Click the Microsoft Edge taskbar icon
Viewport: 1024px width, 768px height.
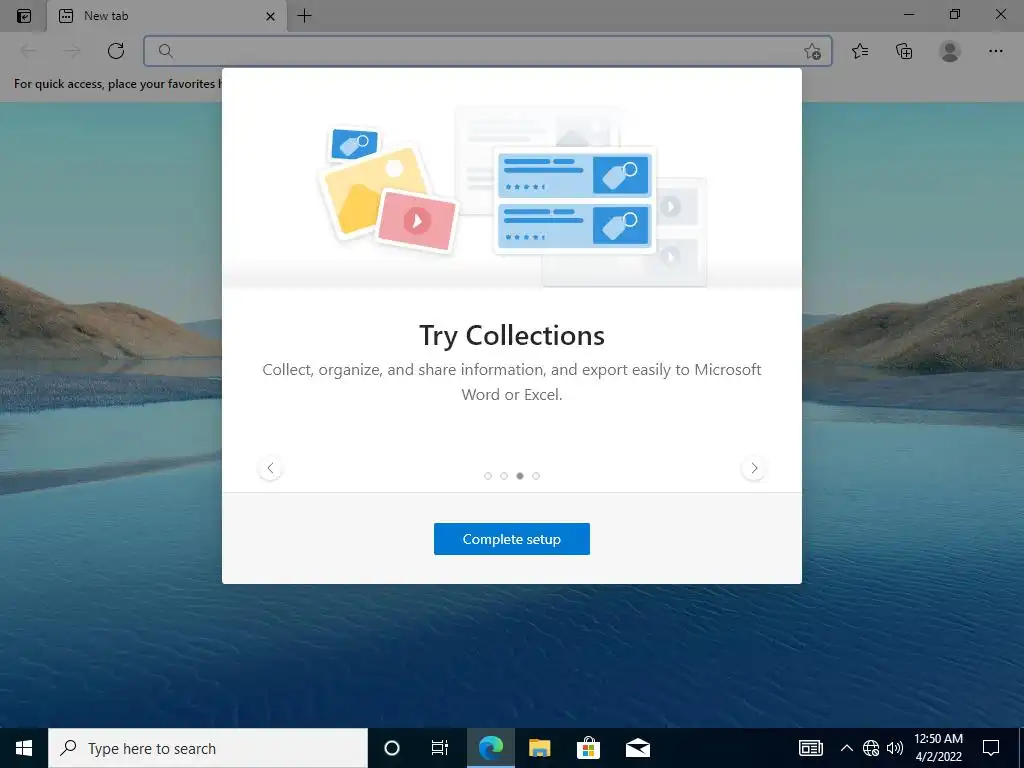[490, 748]
